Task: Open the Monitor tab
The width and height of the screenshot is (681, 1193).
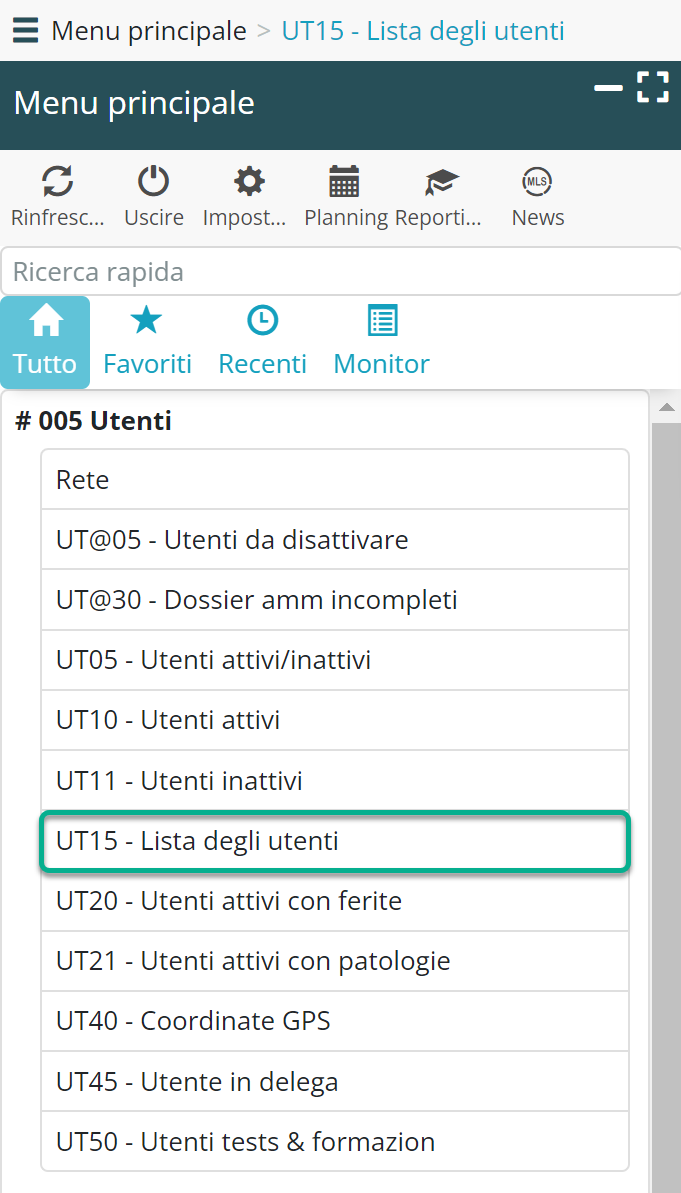Action: 381,342
